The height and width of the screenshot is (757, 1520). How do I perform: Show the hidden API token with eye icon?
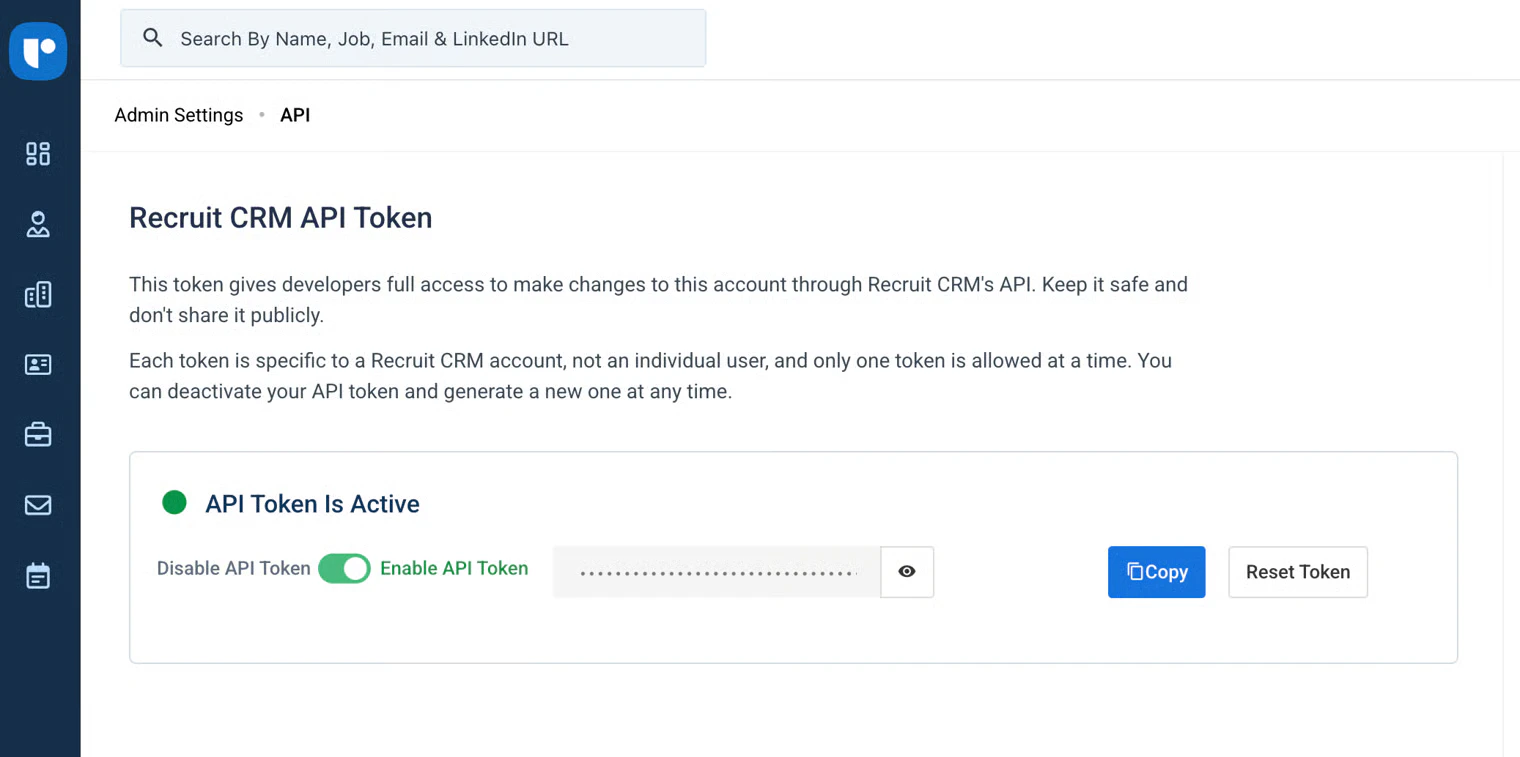point(907,572)
